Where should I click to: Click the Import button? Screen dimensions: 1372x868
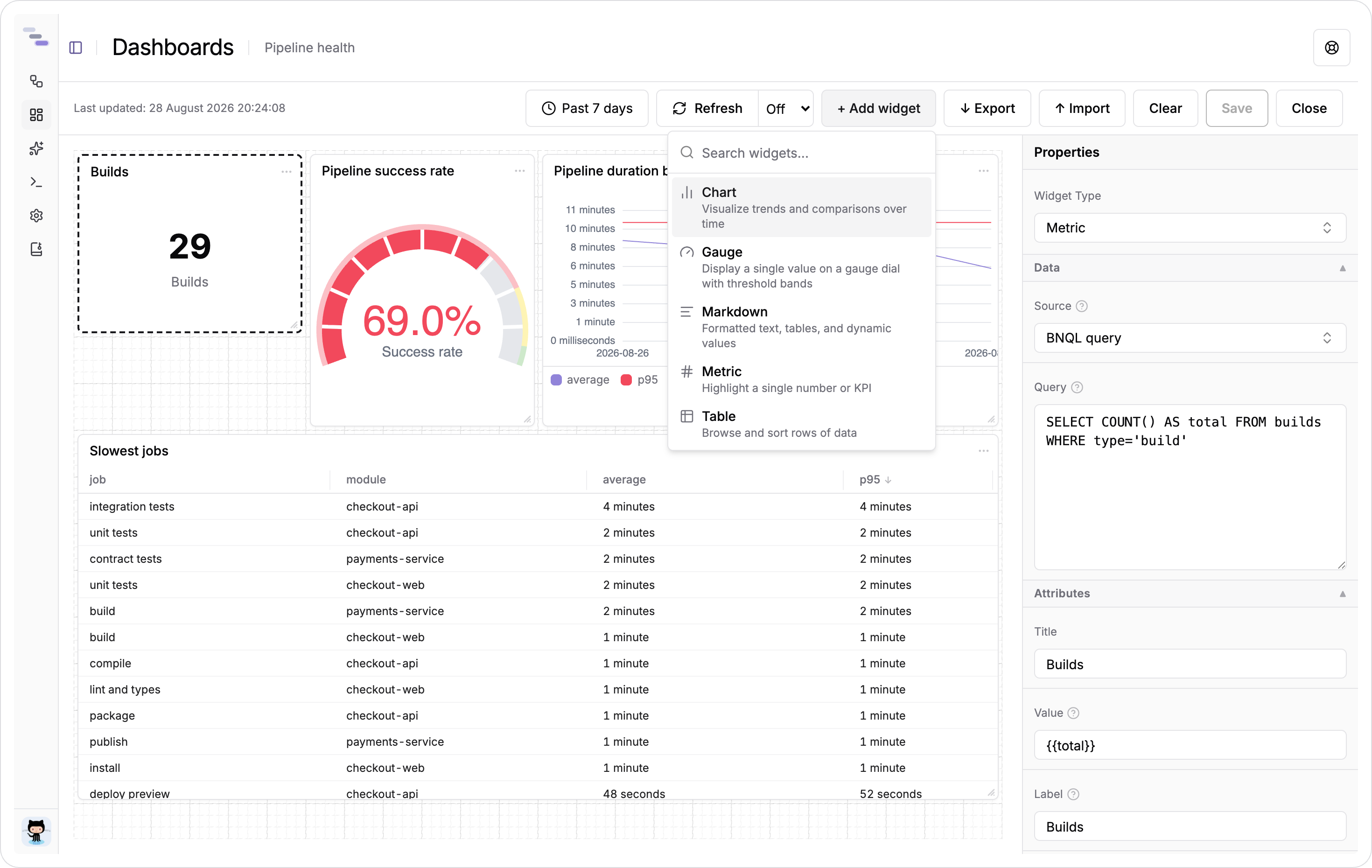coord(1082,108)
